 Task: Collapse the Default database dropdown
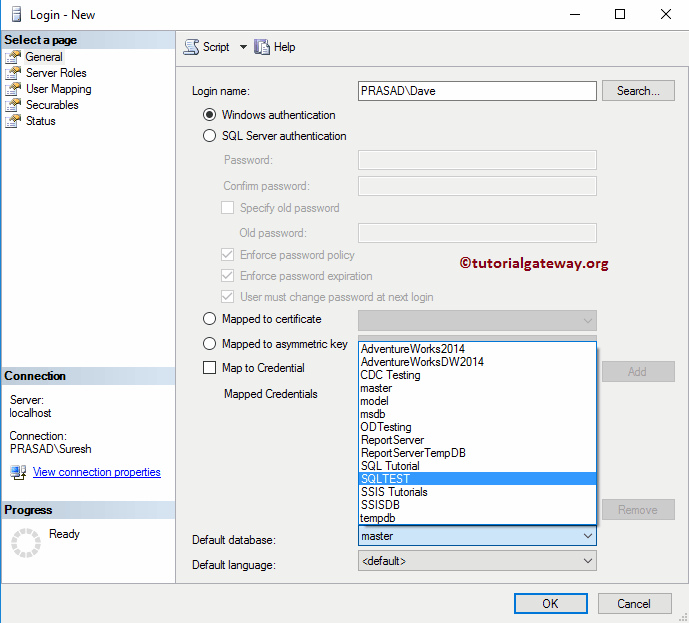(587, 536)
